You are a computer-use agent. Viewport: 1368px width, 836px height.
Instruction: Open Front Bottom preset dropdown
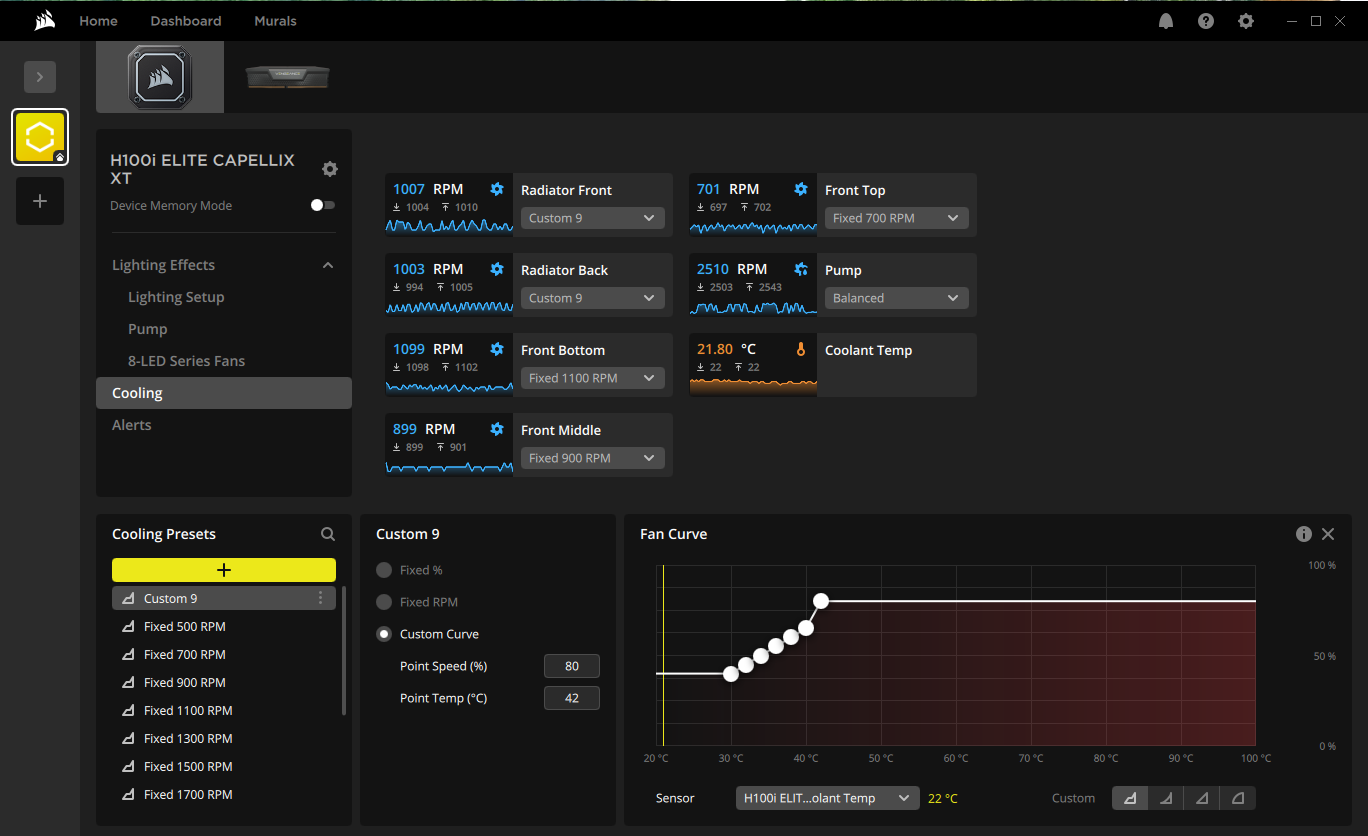[593, 378]
